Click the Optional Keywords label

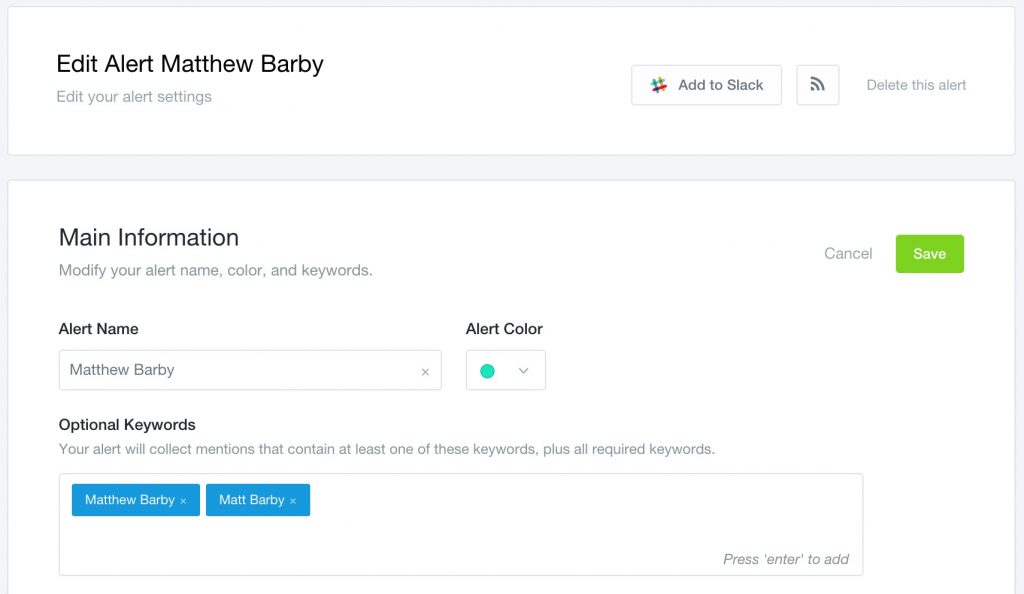coord(127,425)
